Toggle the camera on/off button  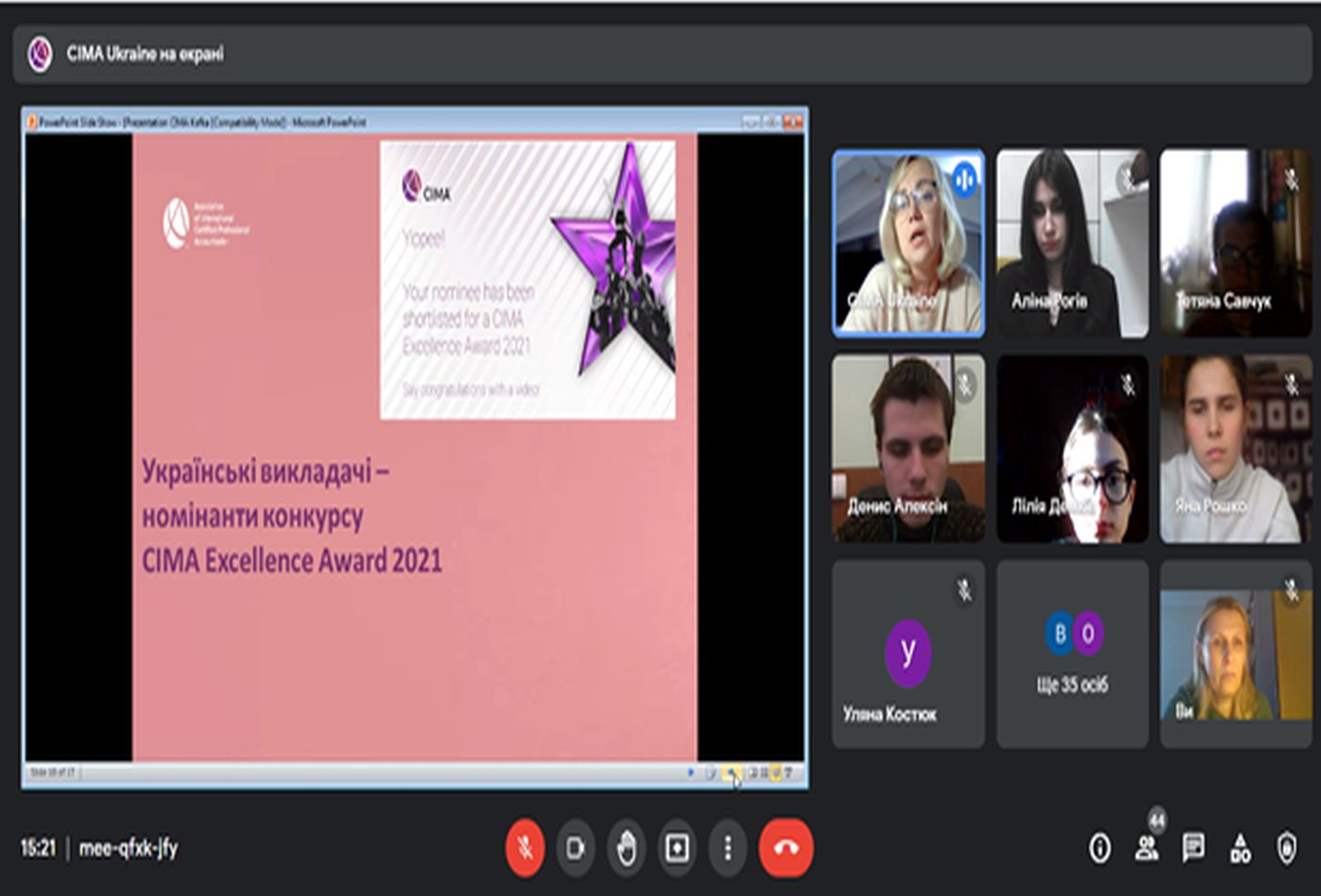click(576, 848)
